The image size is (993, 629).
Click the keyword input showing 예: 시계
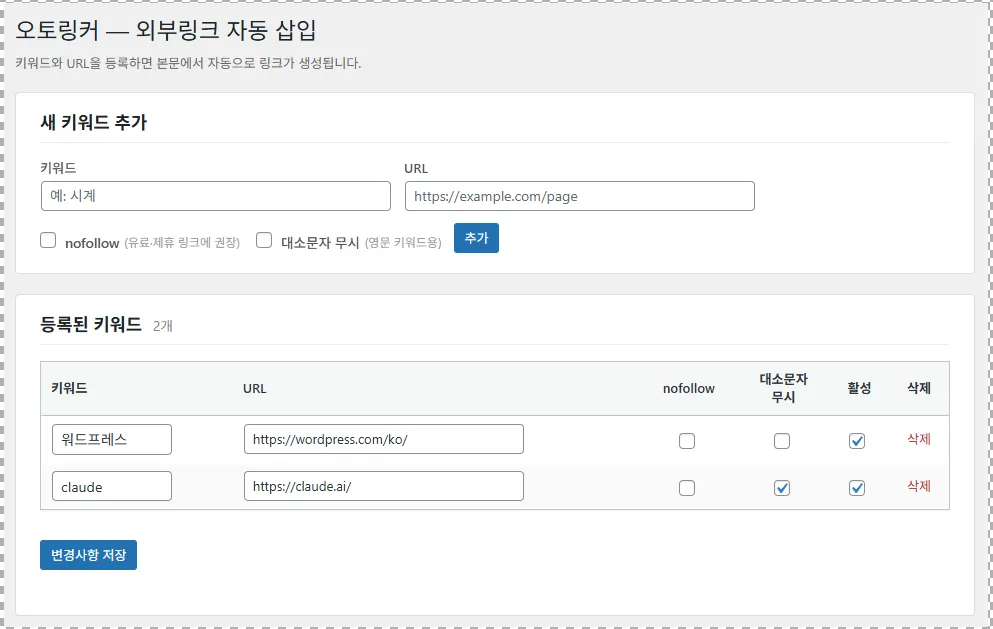(215, 196)
